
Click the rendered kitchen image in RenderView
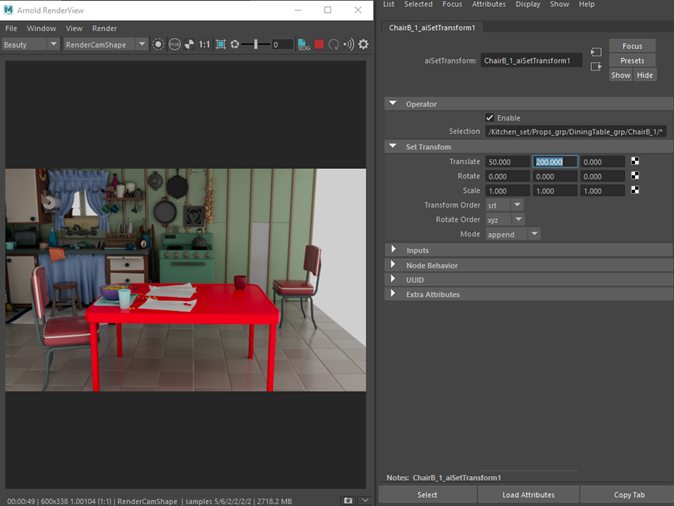point(186,280)
